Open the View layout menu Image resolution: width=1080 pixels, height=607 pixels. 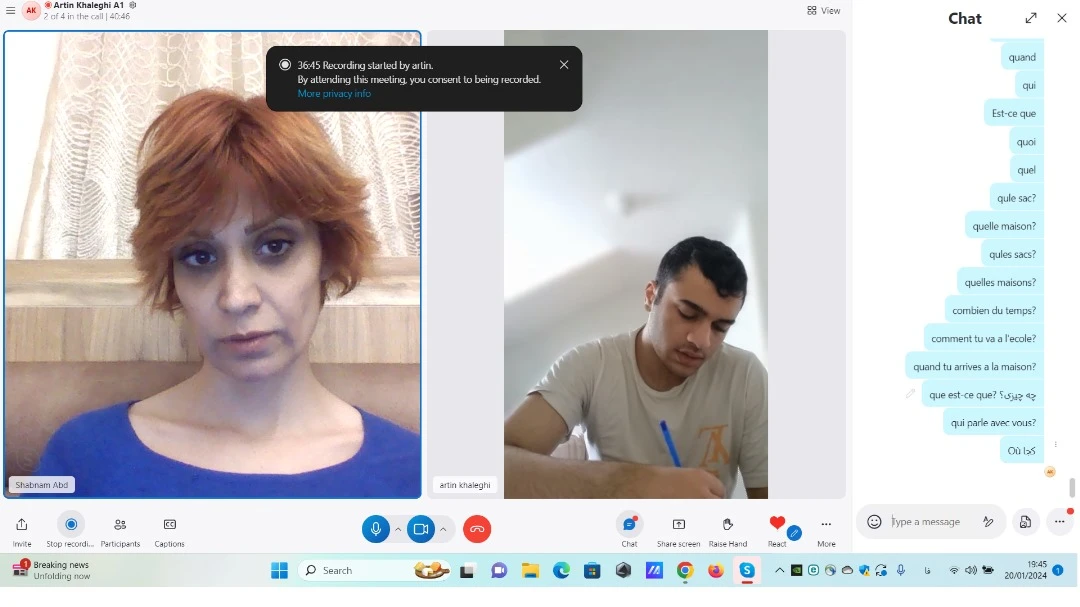tap(824, 10)
